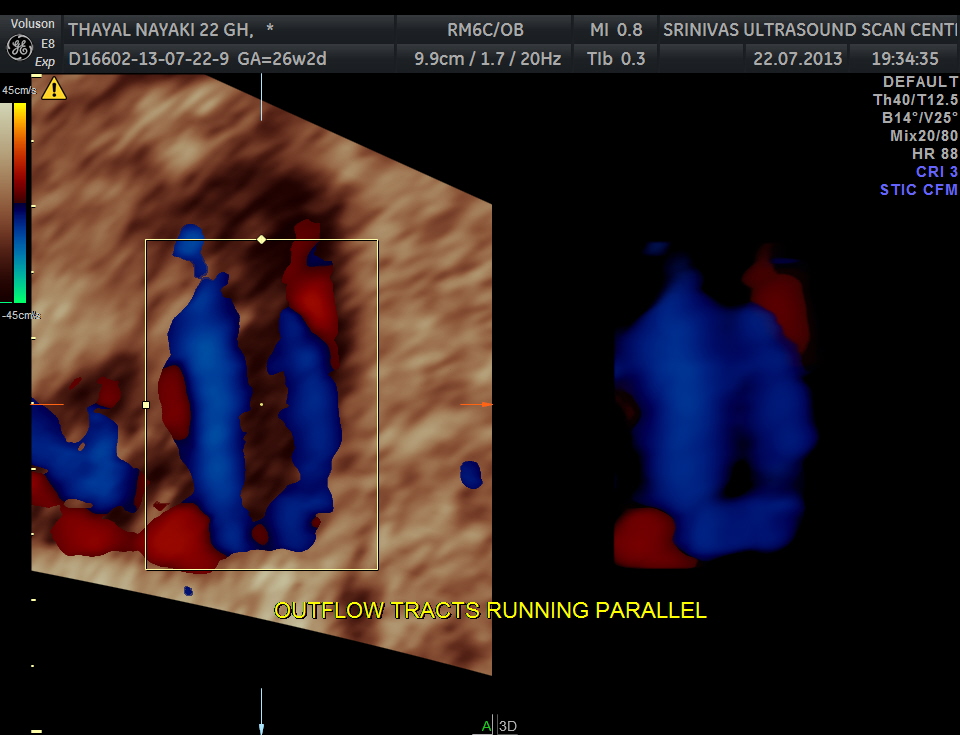960x735 pixels.
Task: Click the DEFAULT preset label
Action: pyautogui.click(x=920, y=82)
